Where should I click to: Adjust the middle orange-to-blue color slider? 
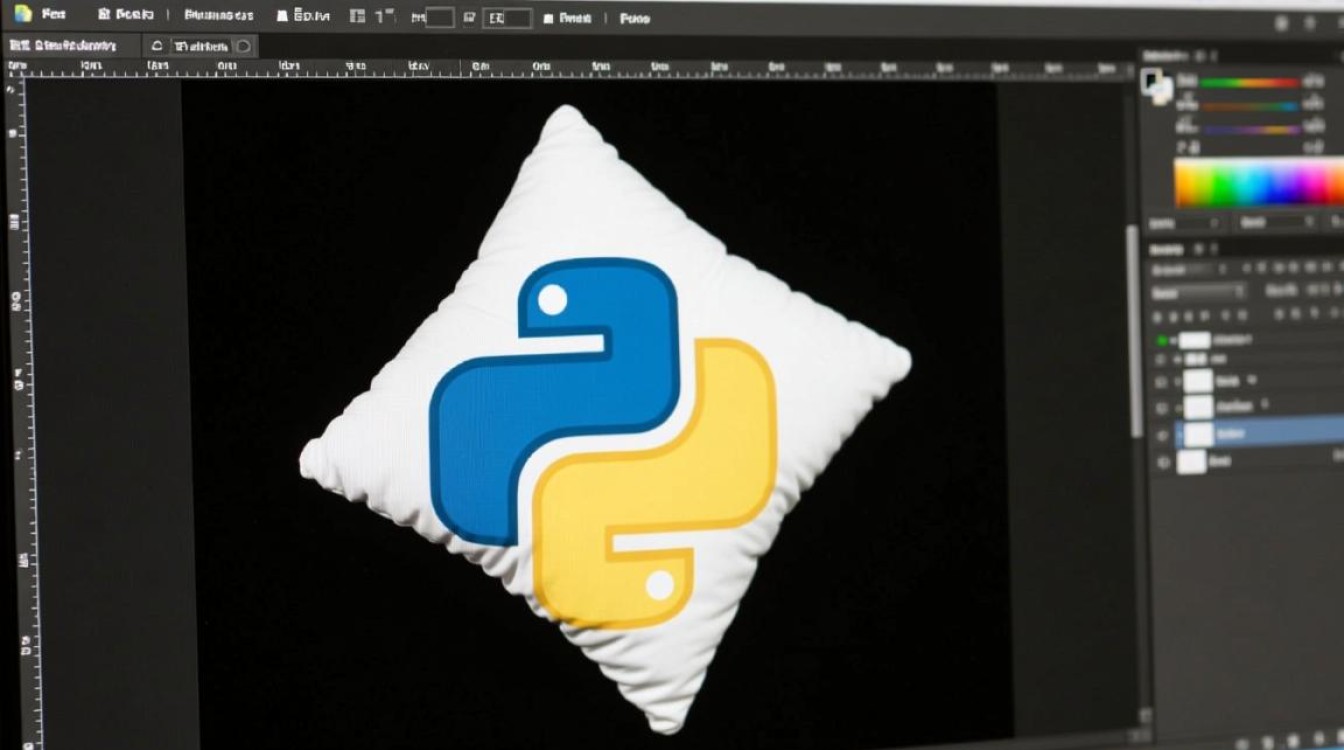click(1250, 106)
